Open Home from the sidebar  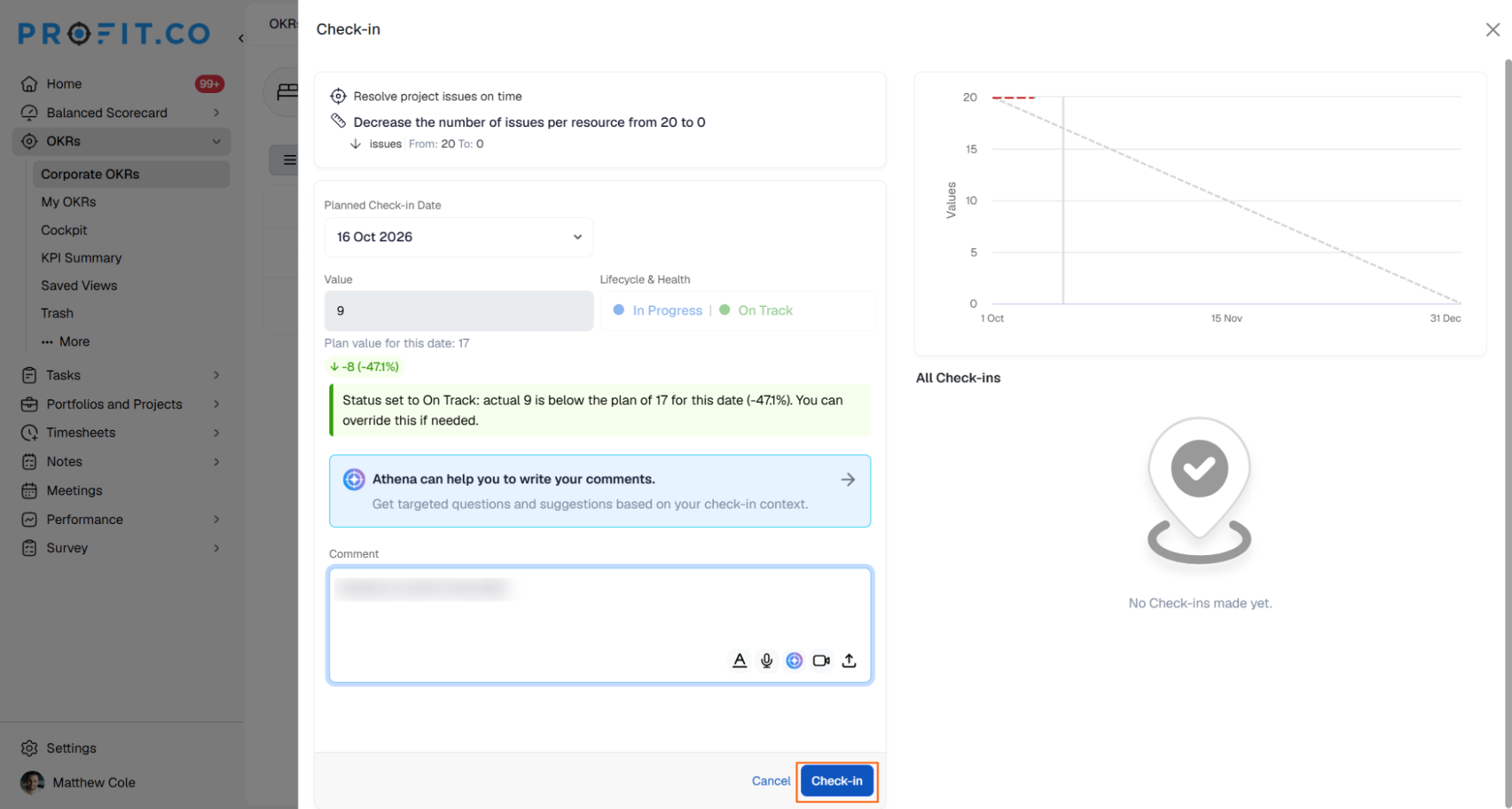[x=64, y=84]
